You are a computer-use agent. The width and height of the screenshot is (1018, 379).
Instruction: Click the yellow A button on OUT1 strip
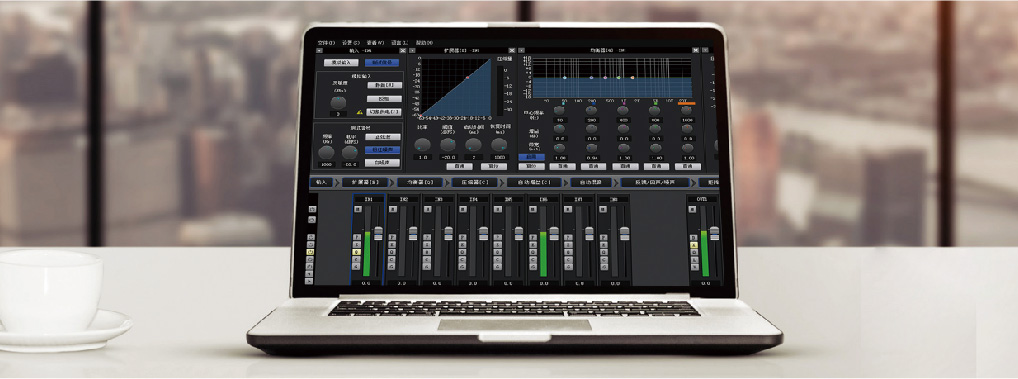pyautogui.click(x=694, y=245)
